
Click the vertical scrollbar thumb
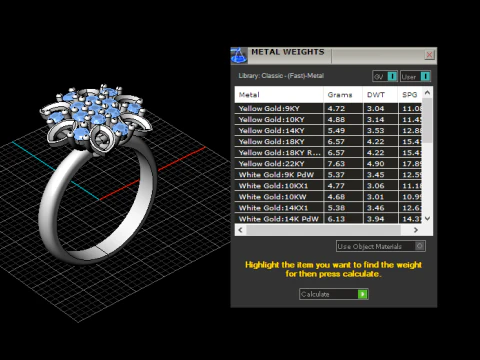click(x=428, y=121)
